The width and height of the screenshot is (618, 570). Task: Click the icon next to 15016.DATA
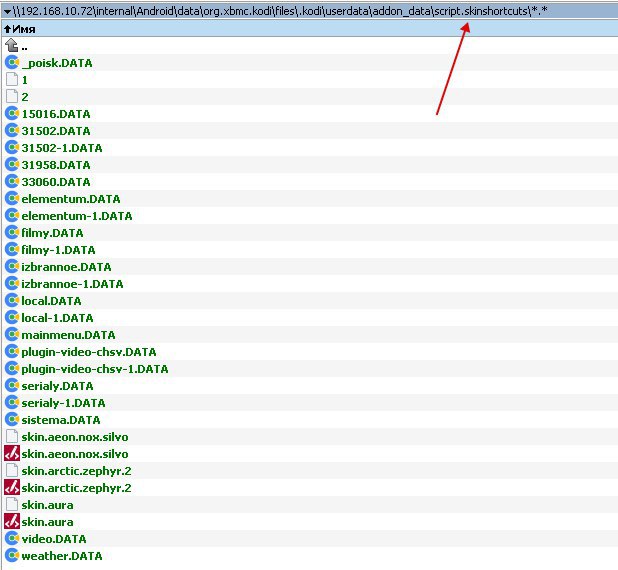pos(12,113)
